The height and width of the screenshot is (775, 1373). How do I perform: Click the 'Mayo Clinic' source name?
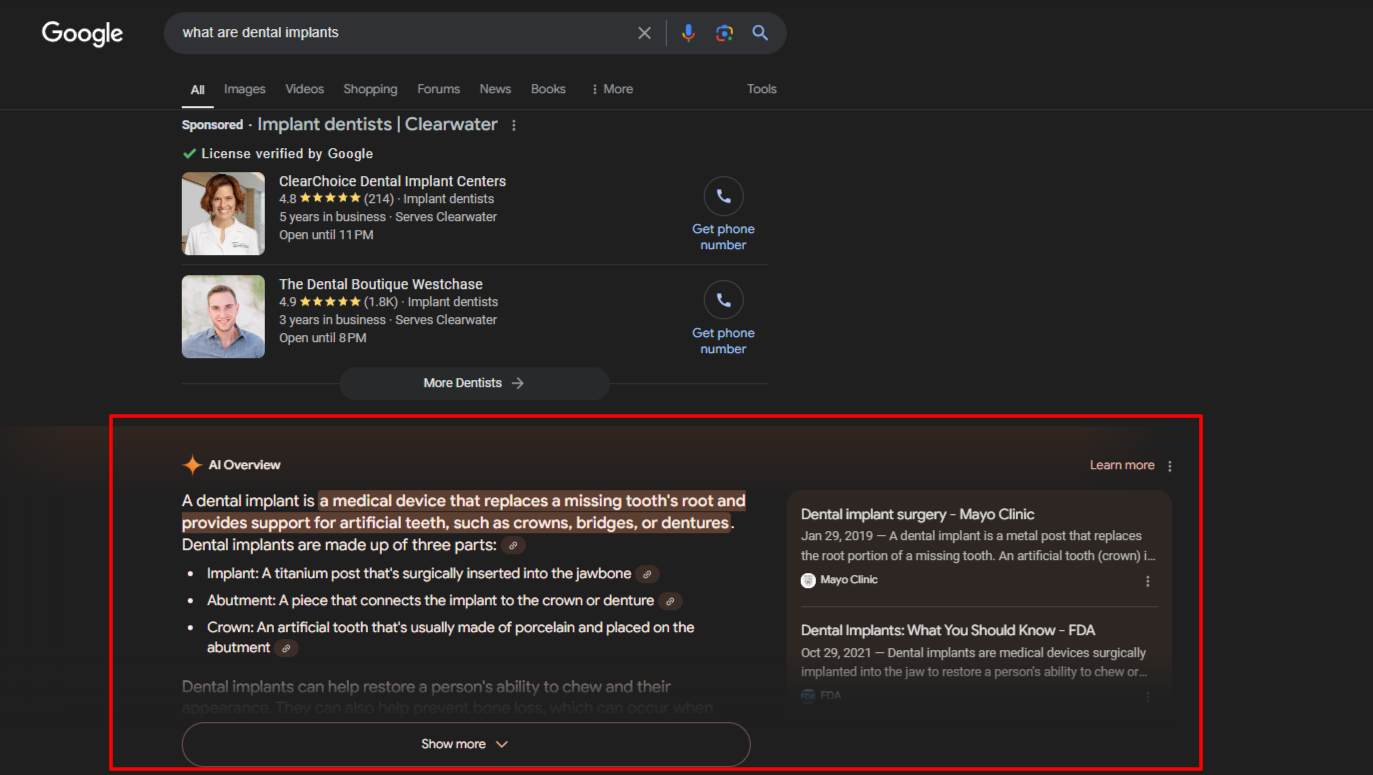coord(849,580)
